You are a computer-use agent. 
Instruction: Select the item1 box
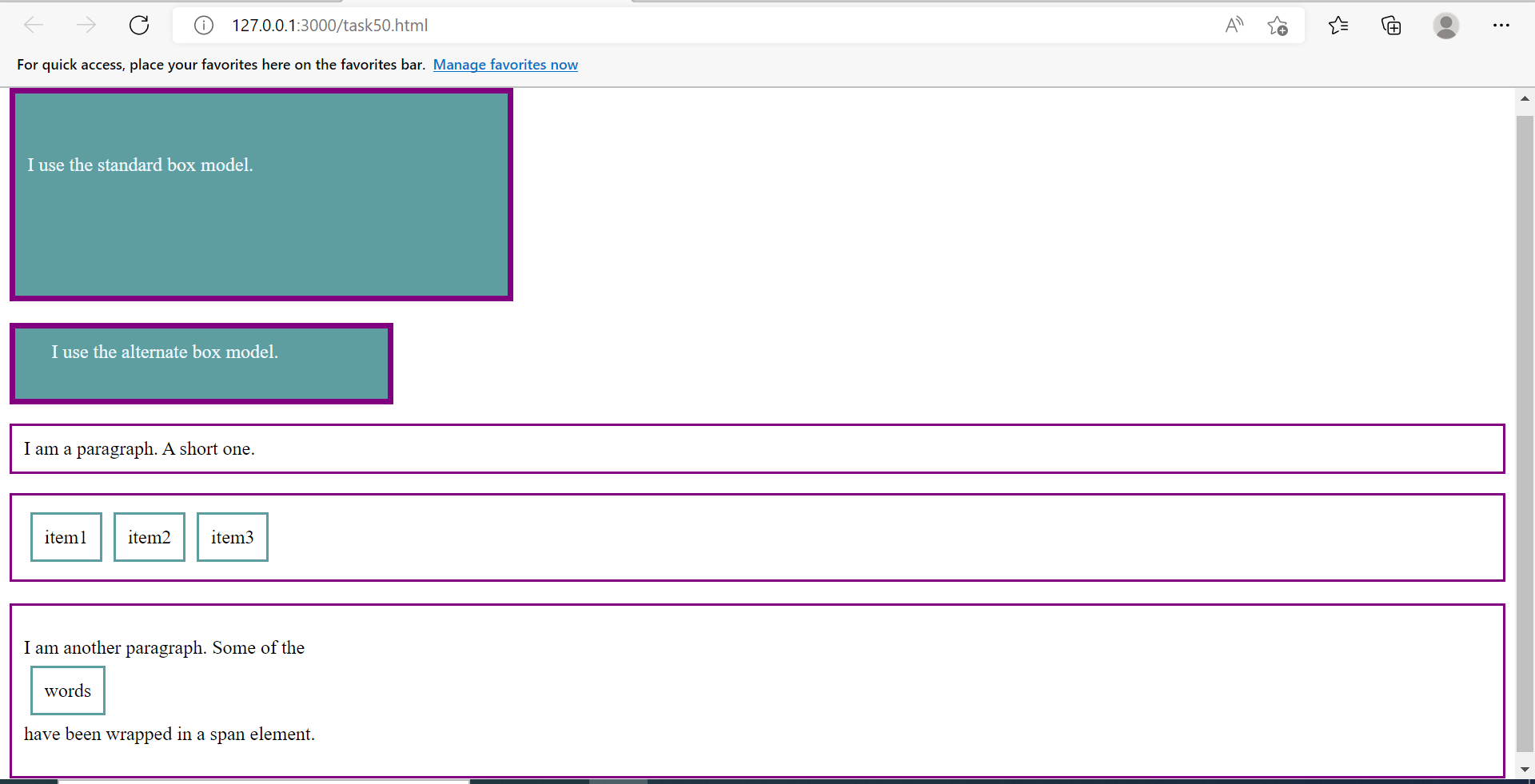[66, 536]
